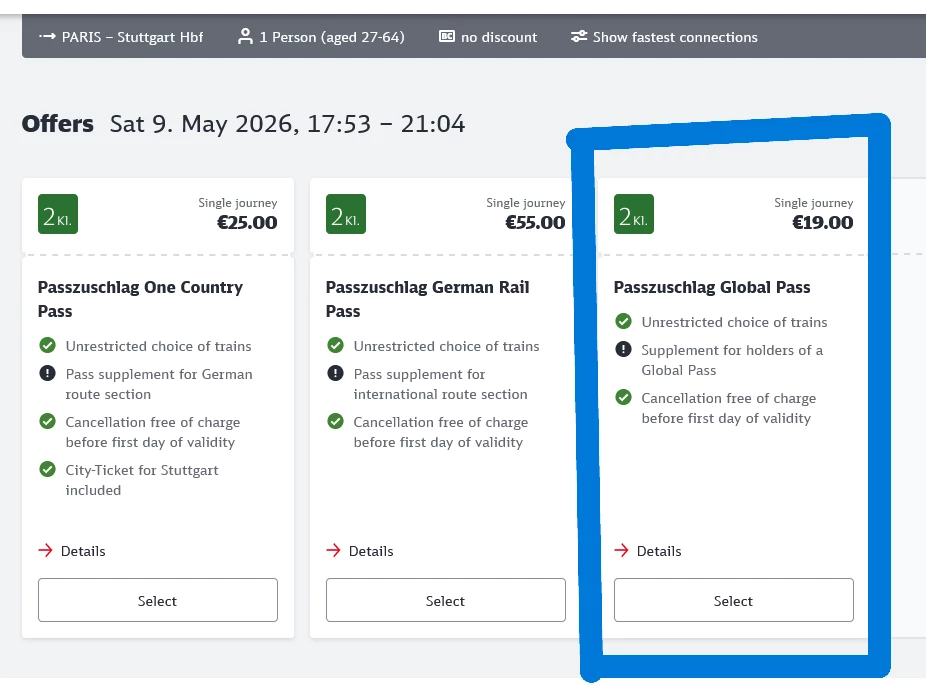Select the One Country Pass offer for €25.00

[x=158, y=601]
